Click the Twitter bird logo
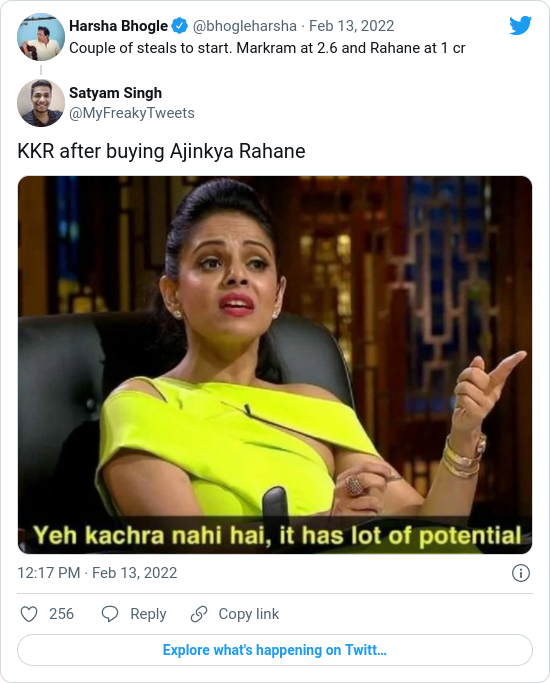 (x=520, y=25)
